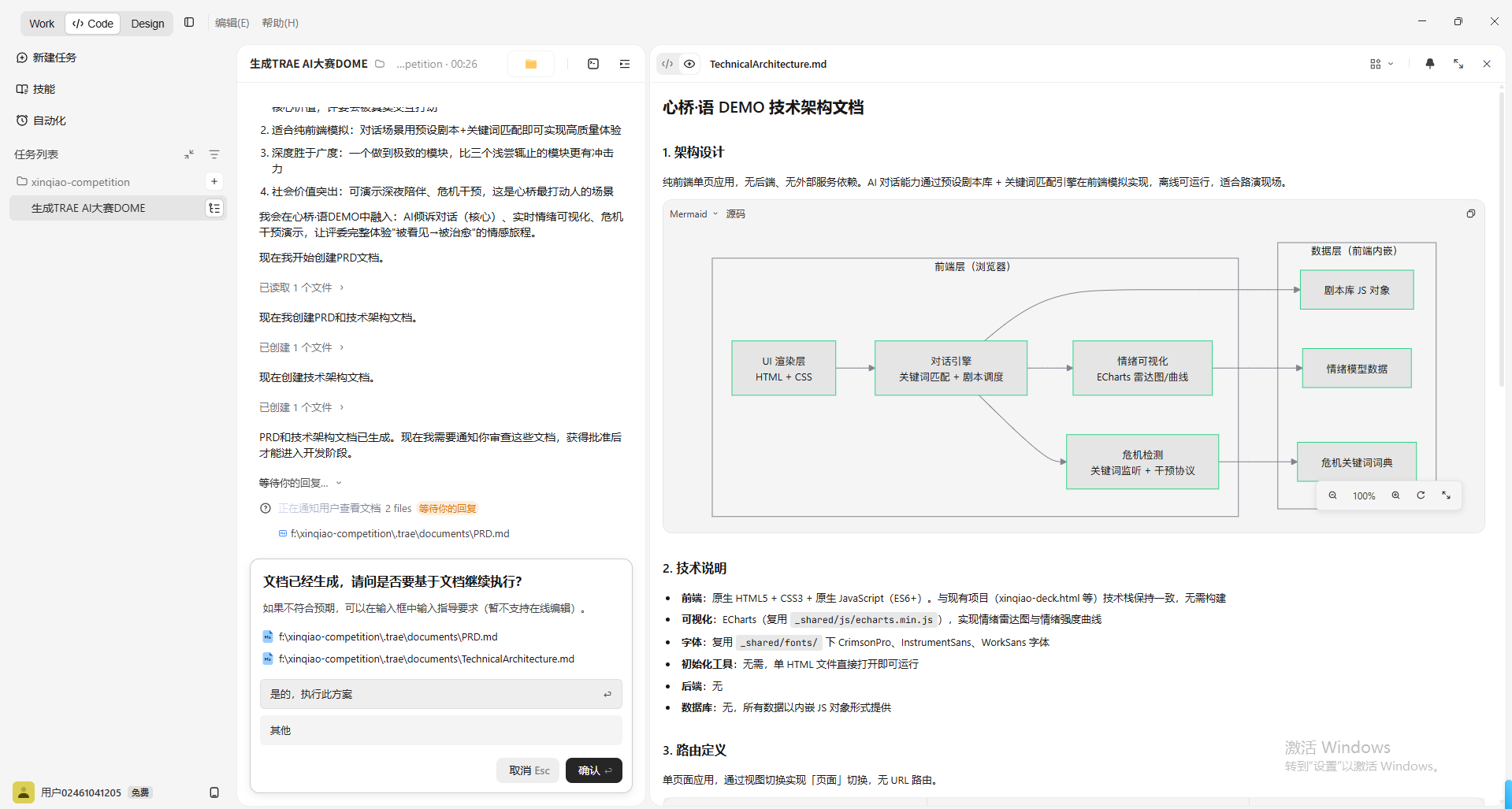The width and height of the screenshot is (1512, 809).
Task: Expand the first 已创建 1 个文件 entry
Action: click(x=302, y=347)
